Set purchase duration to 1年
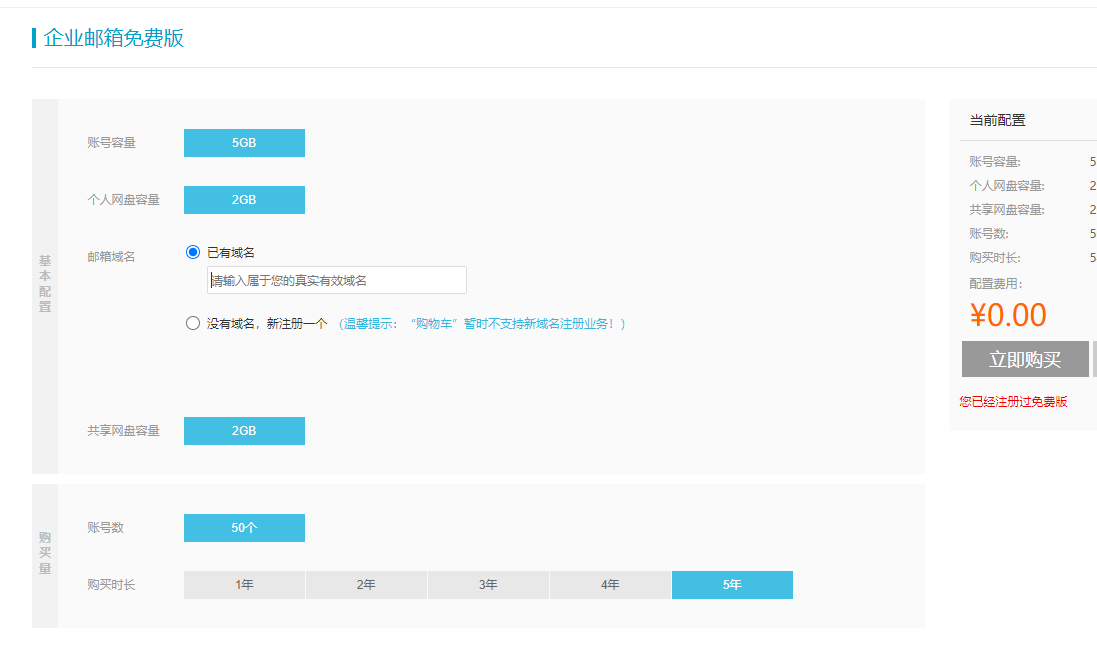Image resolution: width=1097 pixels, height=650 pixels. [x=244, y=585]
